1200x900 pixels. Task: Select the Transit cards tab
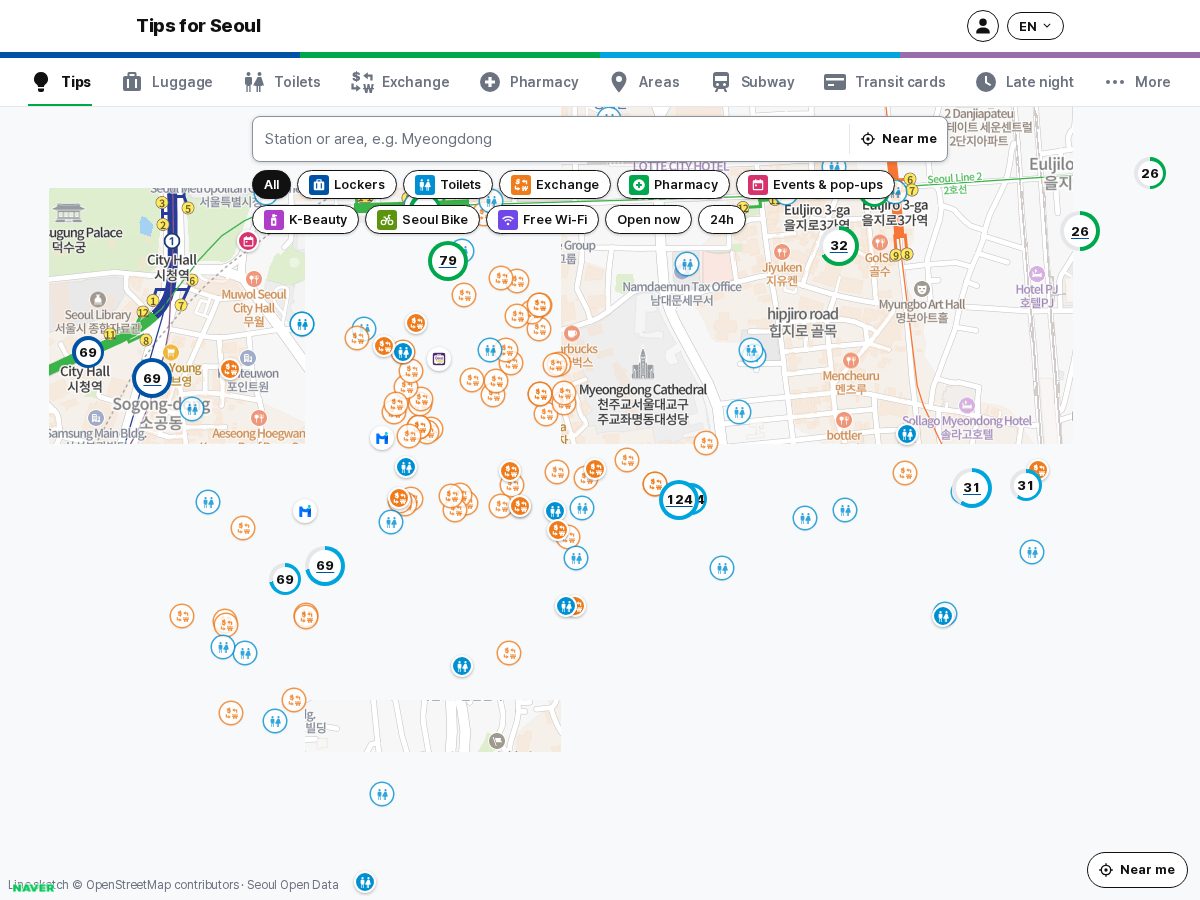pos(885,82)
